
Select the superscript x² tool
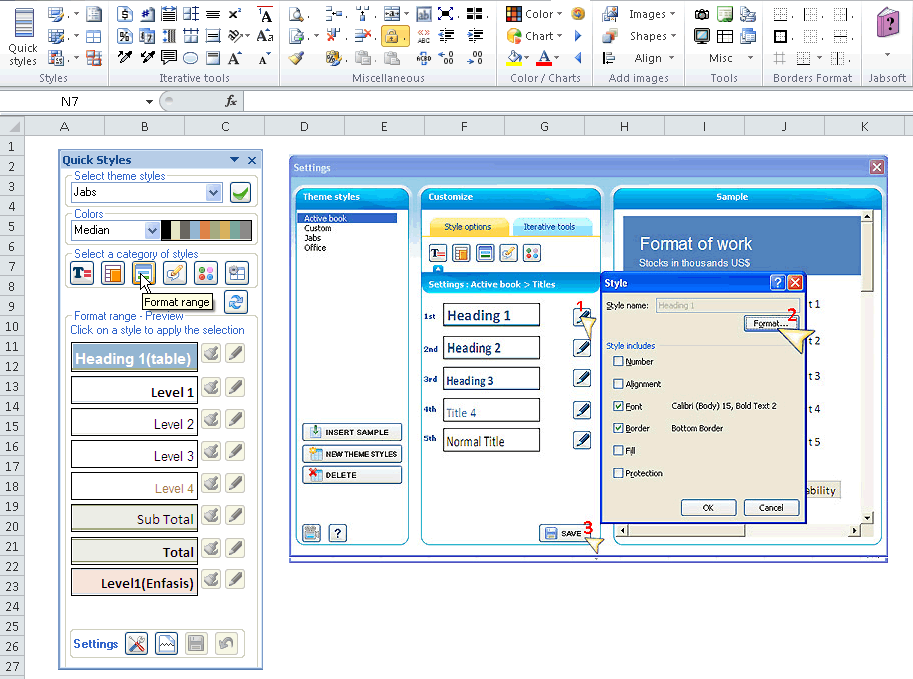(235, 14)
